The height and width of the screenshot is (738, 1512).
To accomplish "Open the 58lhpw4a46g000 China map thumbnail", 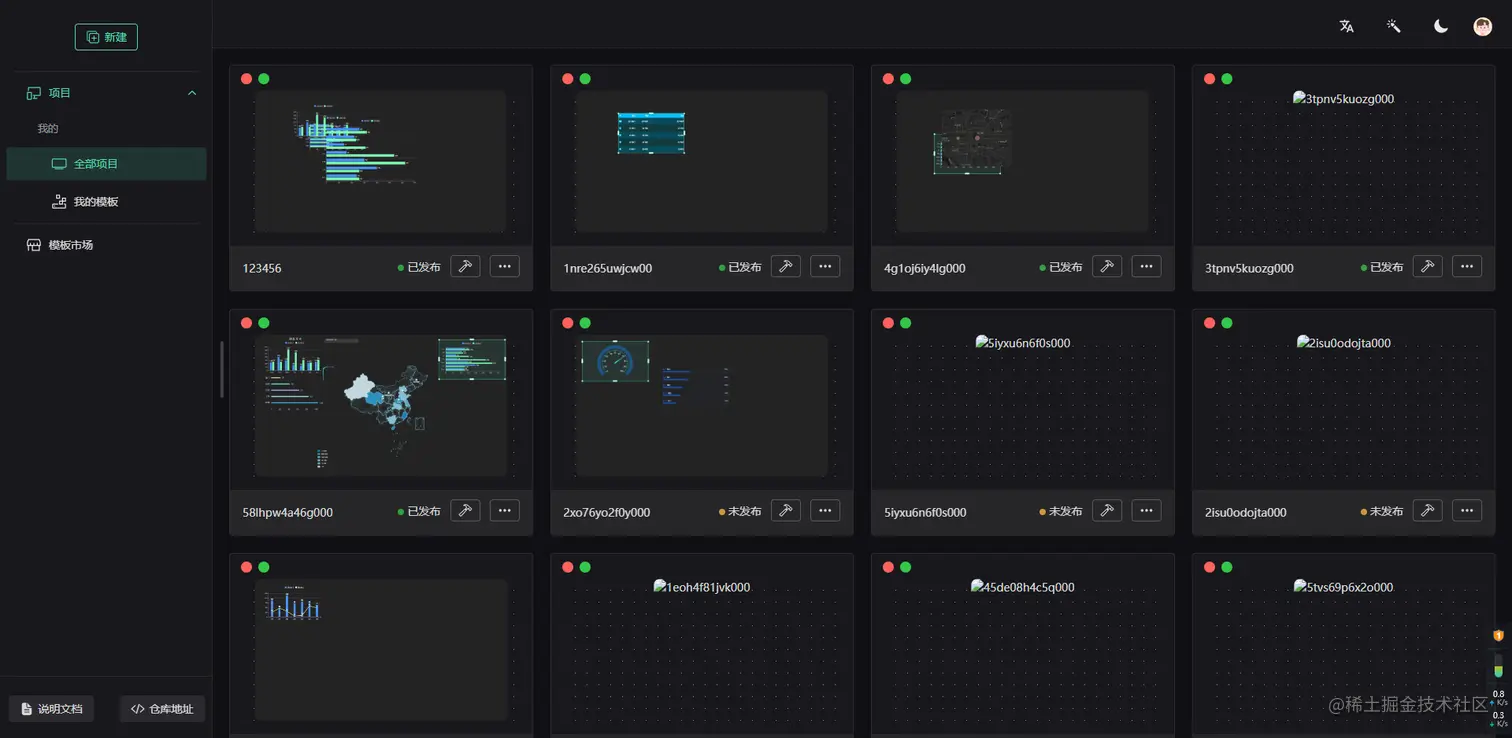I will (381, 406).
